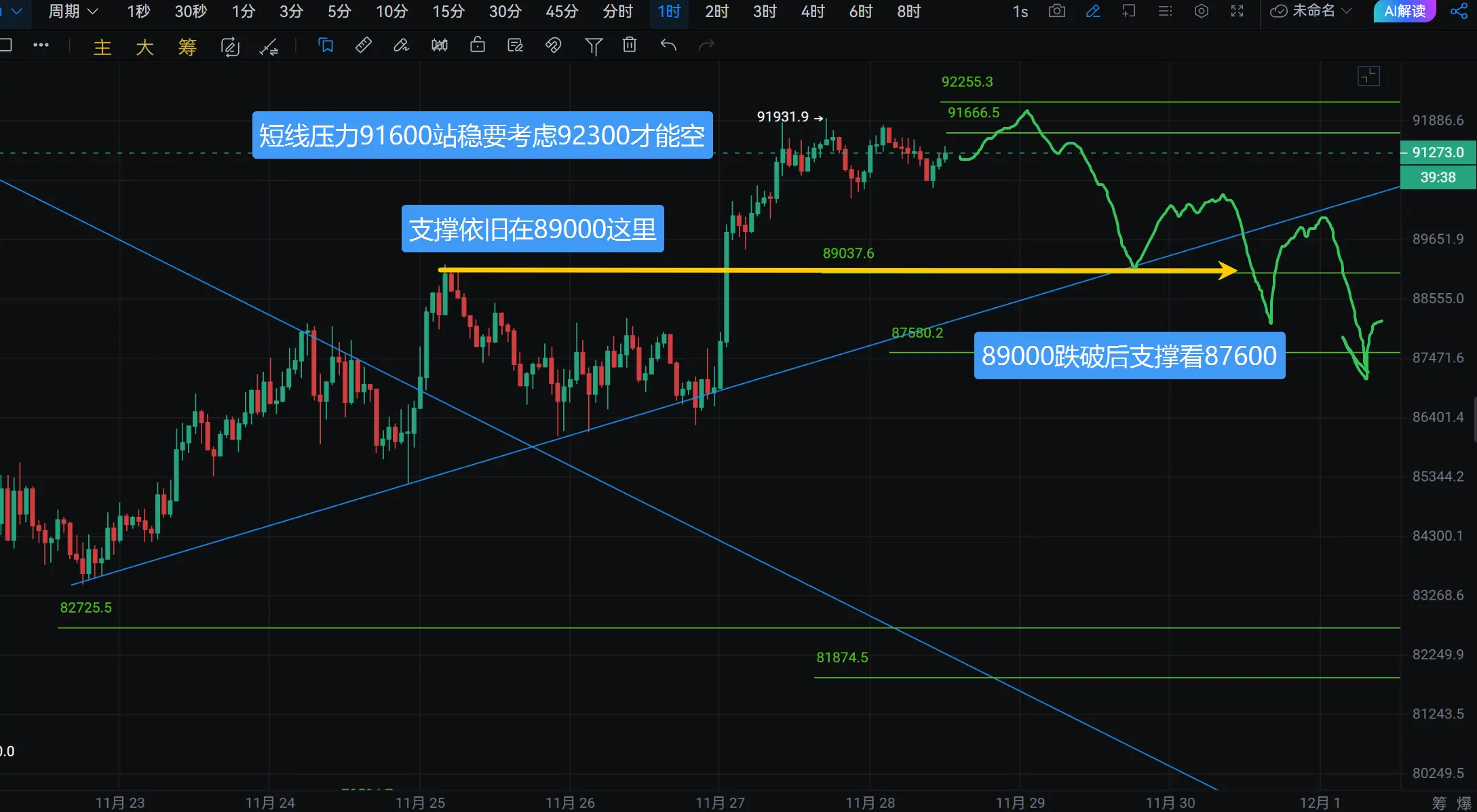Screen dimensions: 1477x812
Task: Click the camera screenshot icon
Action: [1056, 12]
